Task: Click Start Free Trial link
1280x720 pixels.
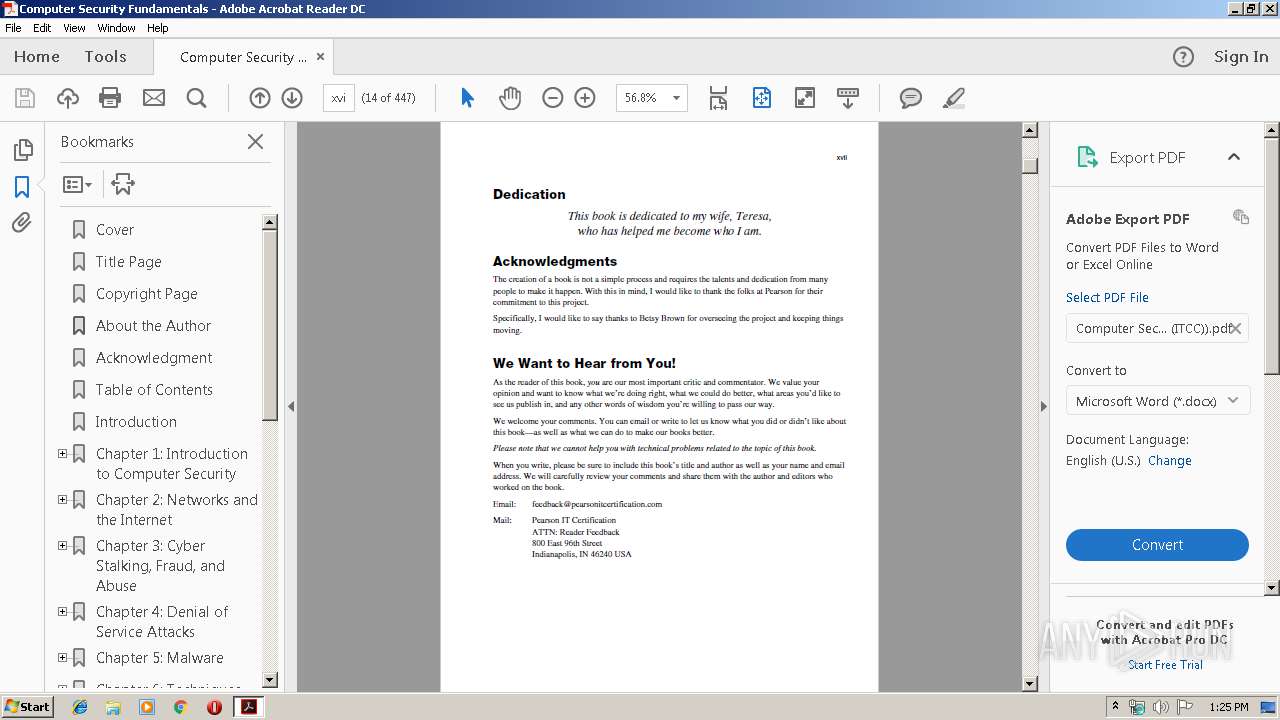Action: pyautogui.click(x=1165, y=665)
